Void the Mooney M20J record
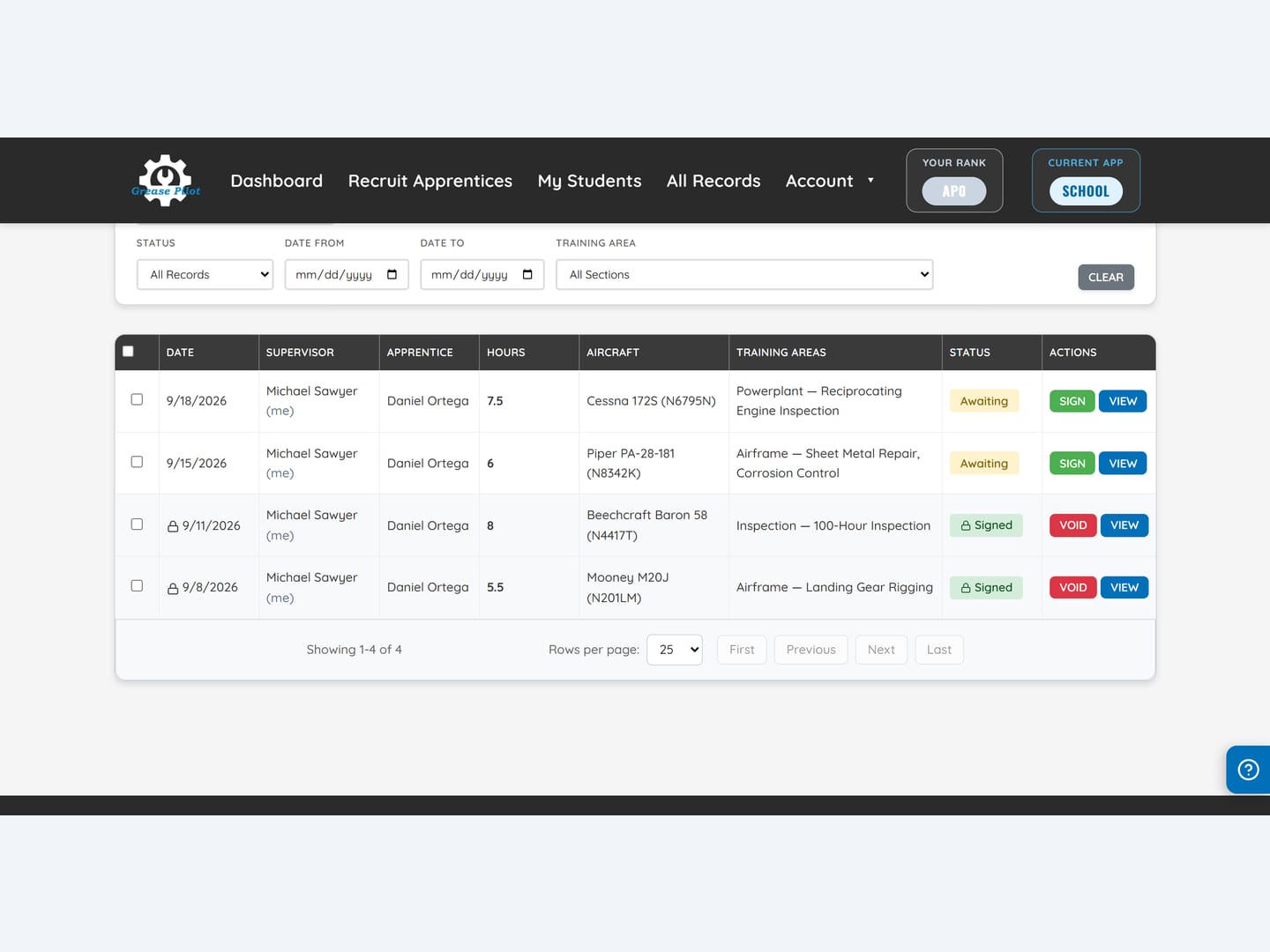The width and height of the screenshot is (1270, 952). point(1072,588)
